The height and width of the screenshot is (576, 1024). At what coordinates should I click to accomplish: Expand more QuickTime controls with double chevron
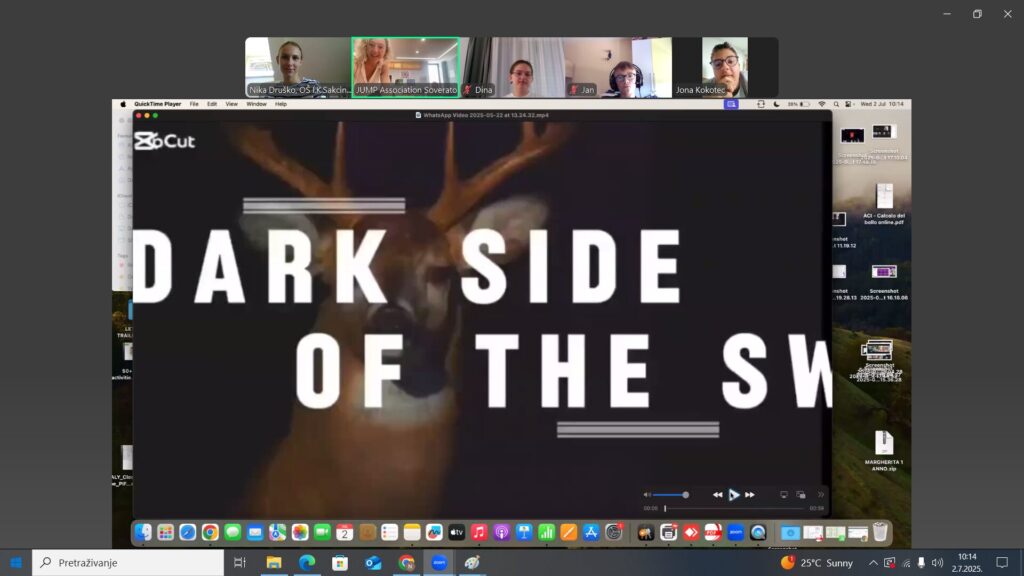(x=821, y=495)
